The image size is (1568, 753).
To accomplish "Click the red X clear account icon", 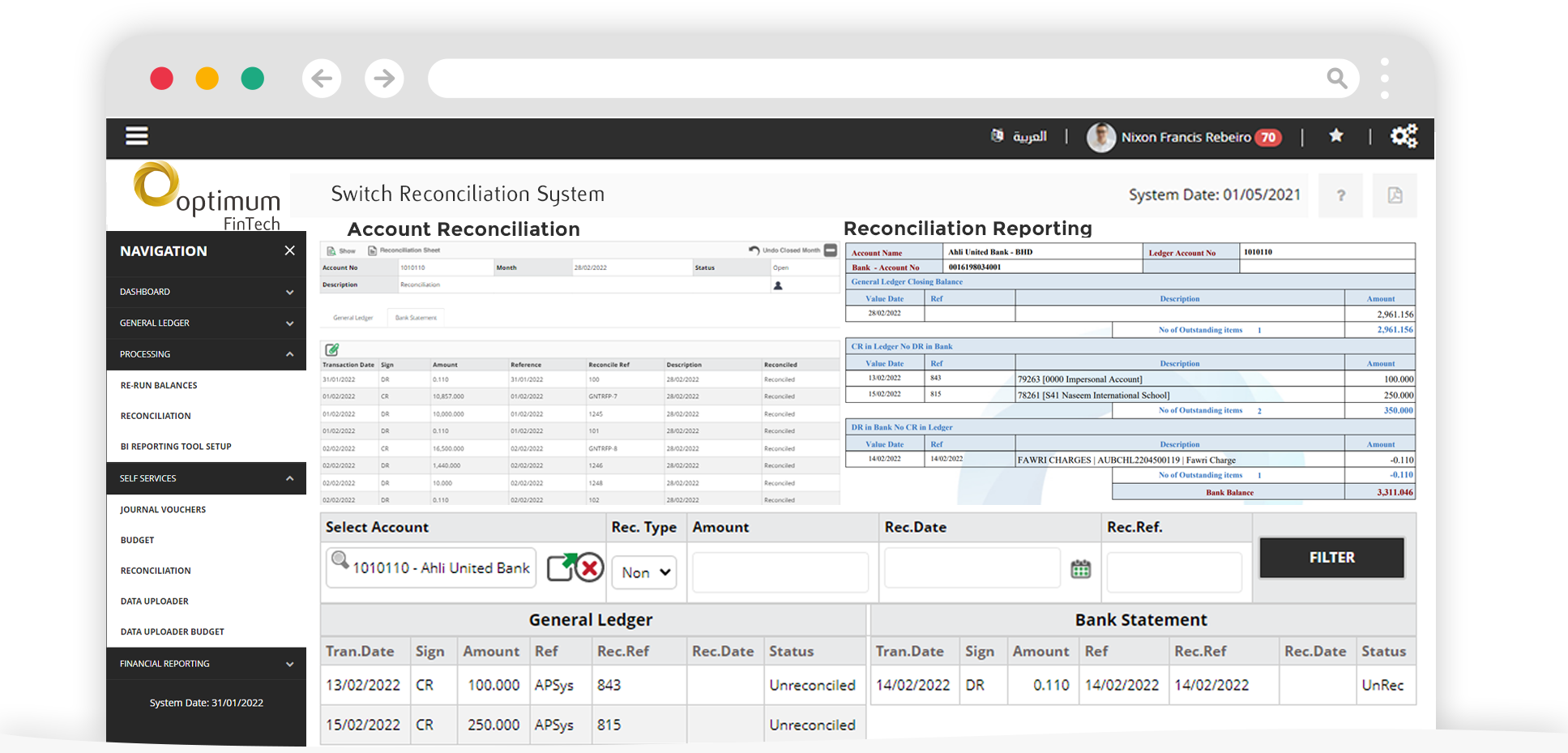I will point(590,567).
